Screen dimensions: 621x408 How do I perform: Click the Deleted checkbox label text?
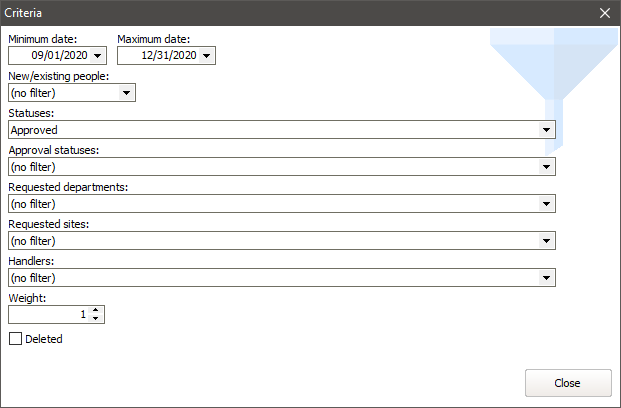(x=44, y=339)
